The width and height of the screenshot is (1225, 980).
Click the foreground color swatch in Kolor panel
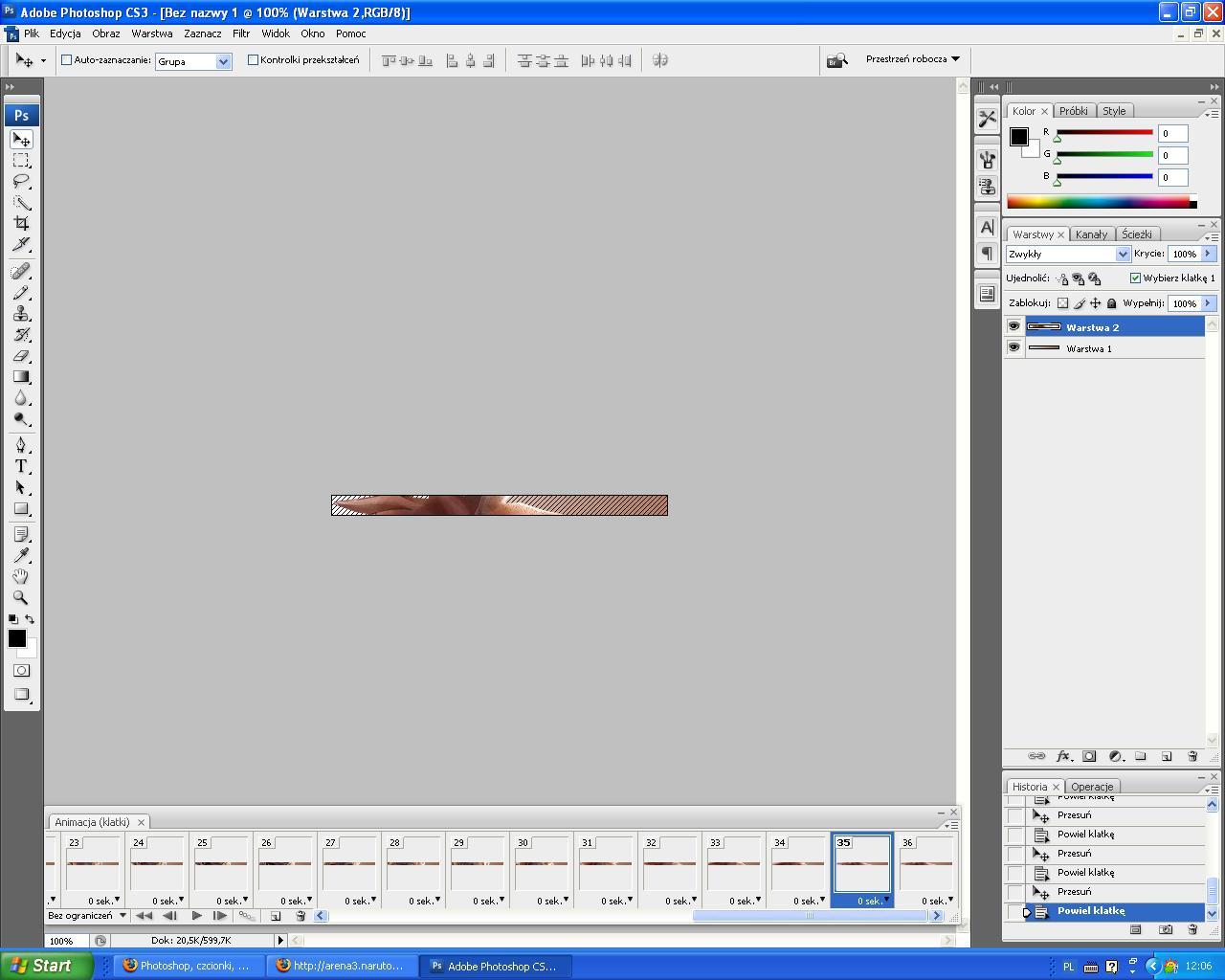click(x=1019, y=137)
